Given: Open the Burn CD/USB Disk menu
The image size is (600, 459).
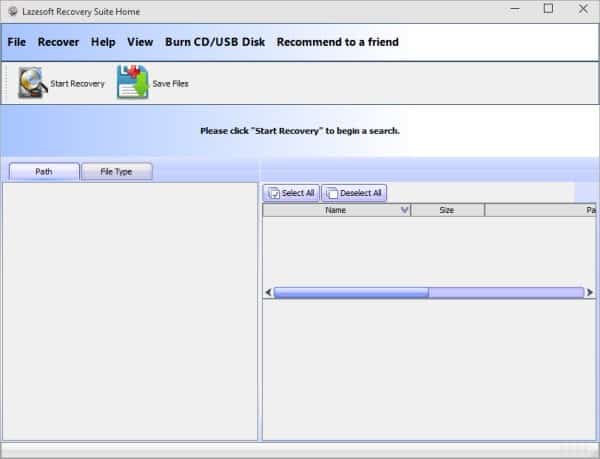Looking at the screenshot, I should (x=215, y=42).
